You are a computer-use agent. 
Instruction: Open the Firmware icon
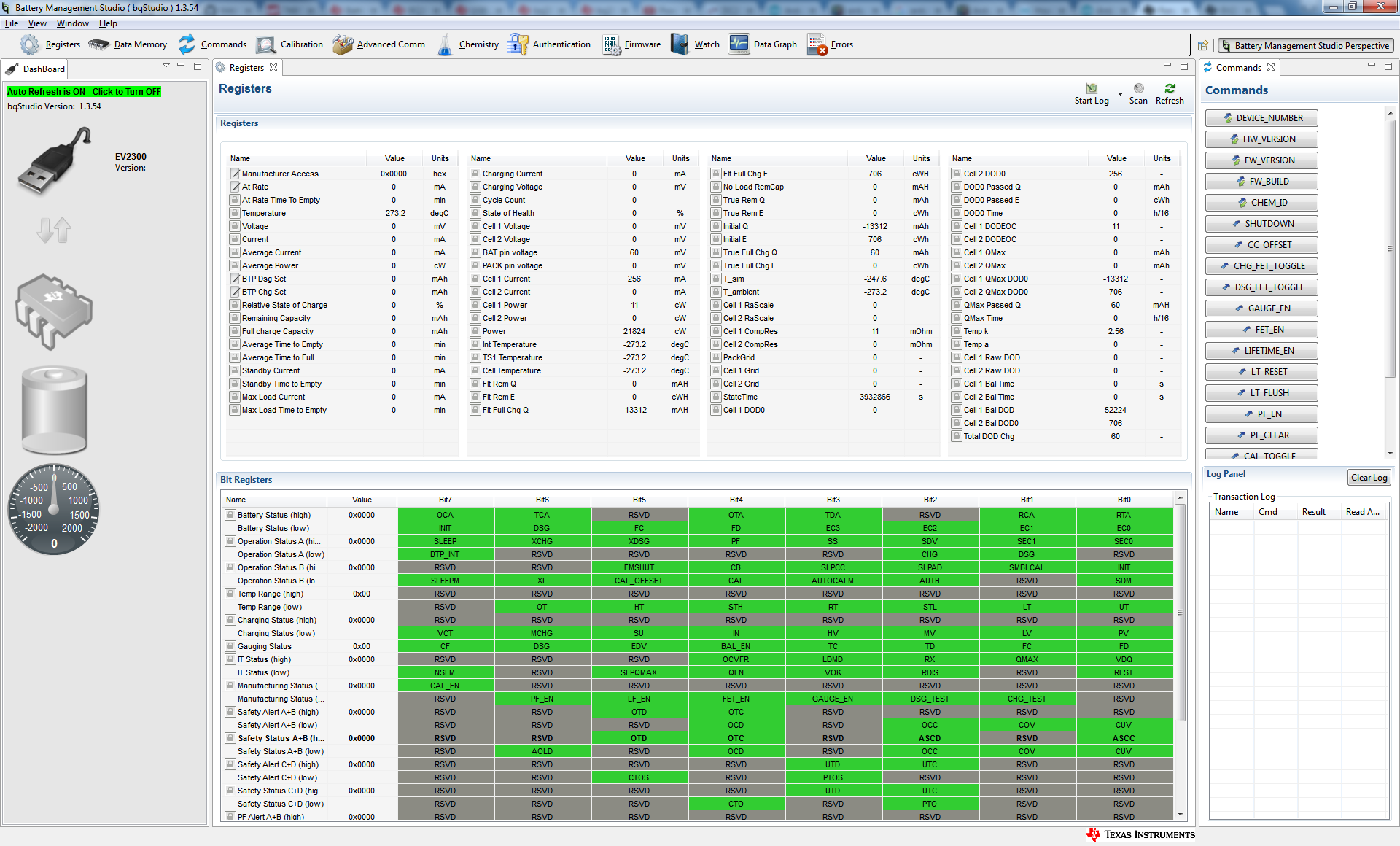pos(612,44)
